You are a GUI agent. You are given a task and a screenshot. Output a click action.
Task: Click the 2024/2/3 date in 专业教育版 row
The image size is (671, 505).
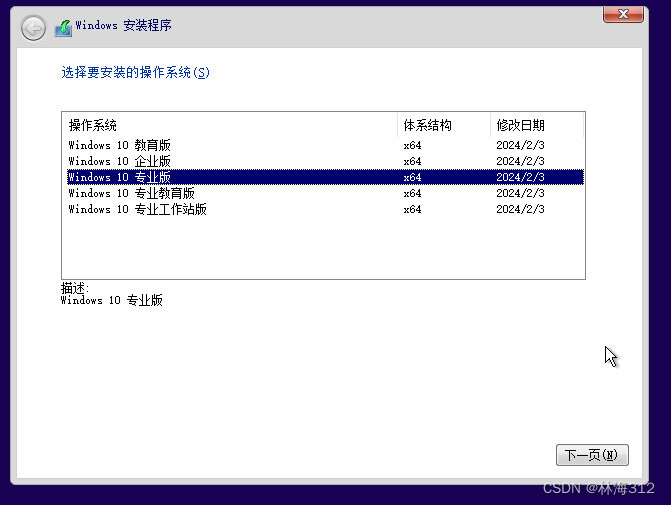520,193
